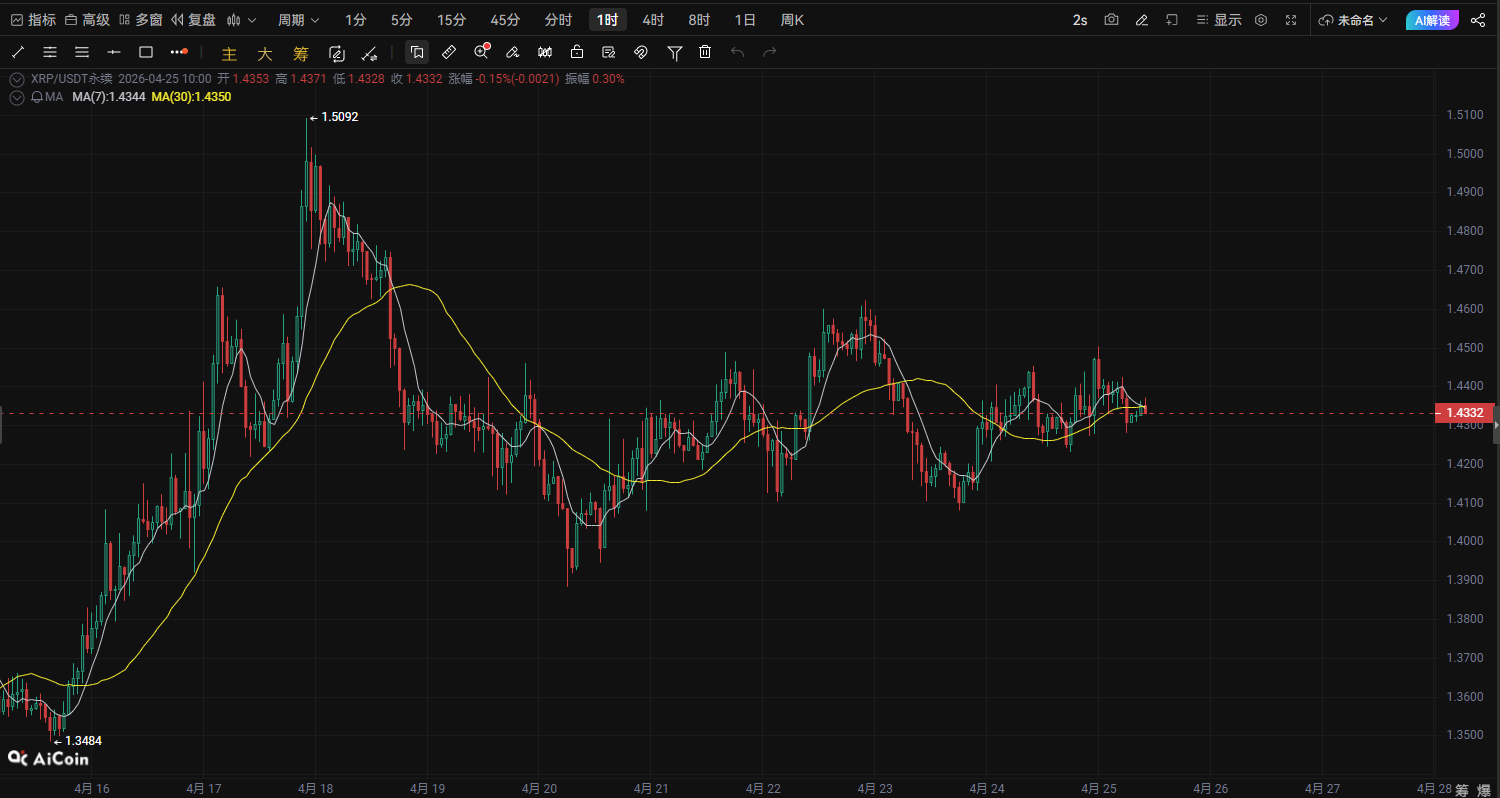Switch to the 周K timeframe
Screen dimensions: 1500x798
click(792, 20)
